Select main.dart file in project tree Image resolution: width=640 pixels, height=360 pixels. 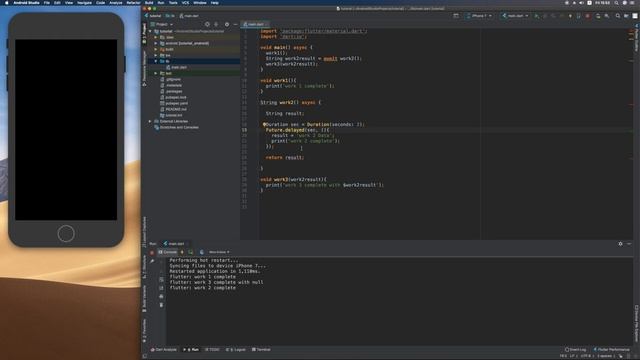(x=176, y=67)
